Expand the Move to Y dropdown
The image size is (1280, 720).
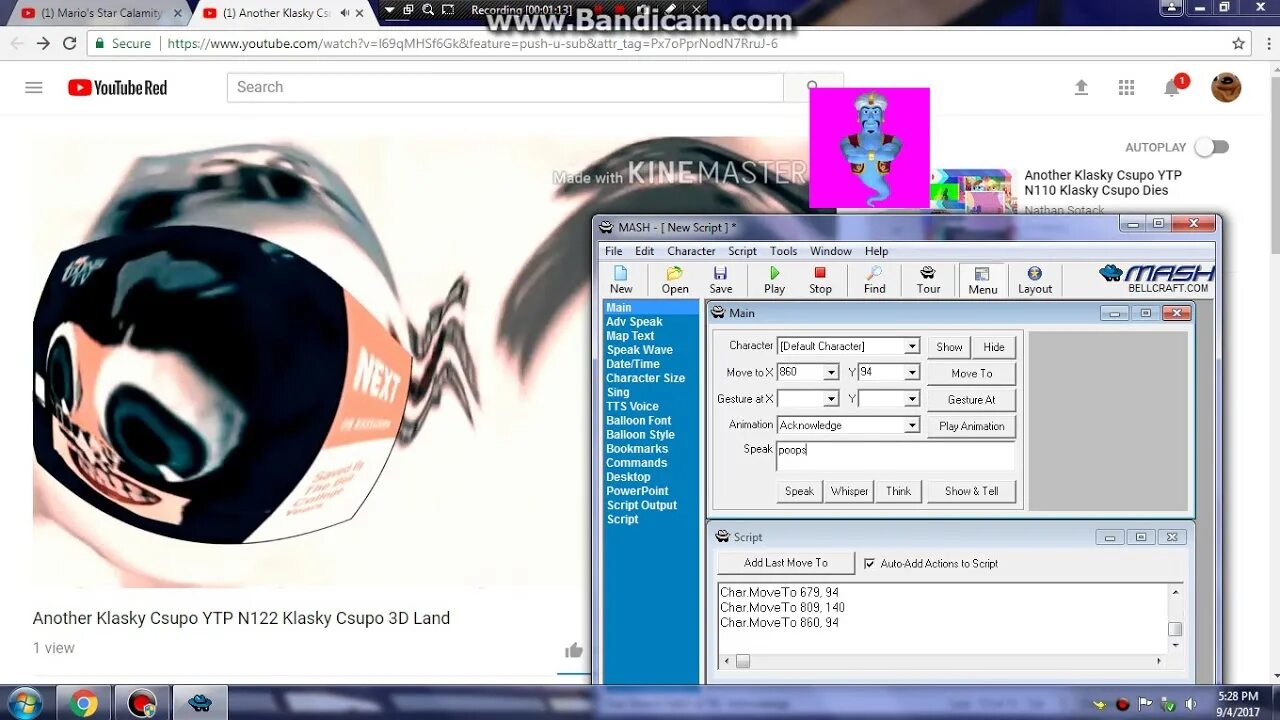tap(912, 372)
